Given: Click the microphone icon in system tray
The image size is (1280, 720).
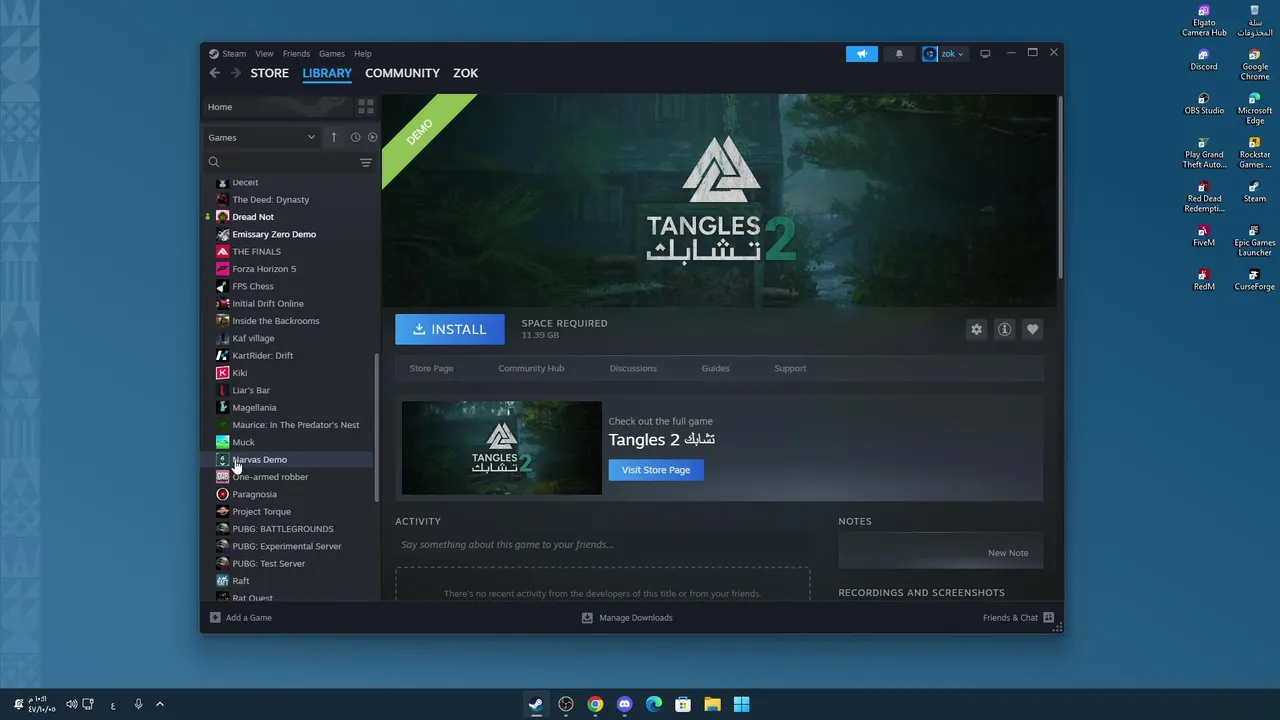Looking at the screenshot, I should pyautogui.click(x=138, y=704).
